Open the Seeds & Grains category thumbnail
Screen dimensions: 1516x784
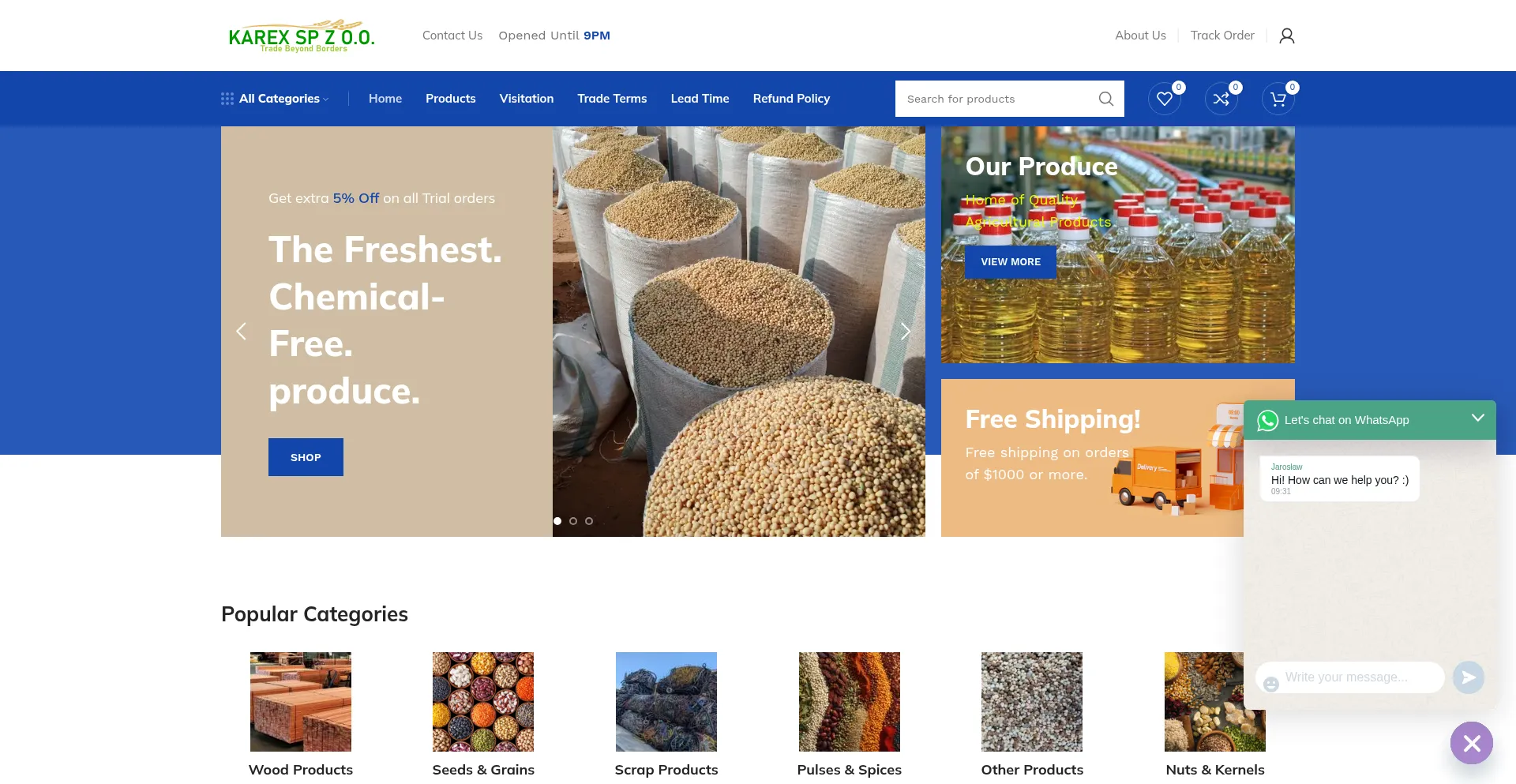pyautogui.click(x=483, y=702)
